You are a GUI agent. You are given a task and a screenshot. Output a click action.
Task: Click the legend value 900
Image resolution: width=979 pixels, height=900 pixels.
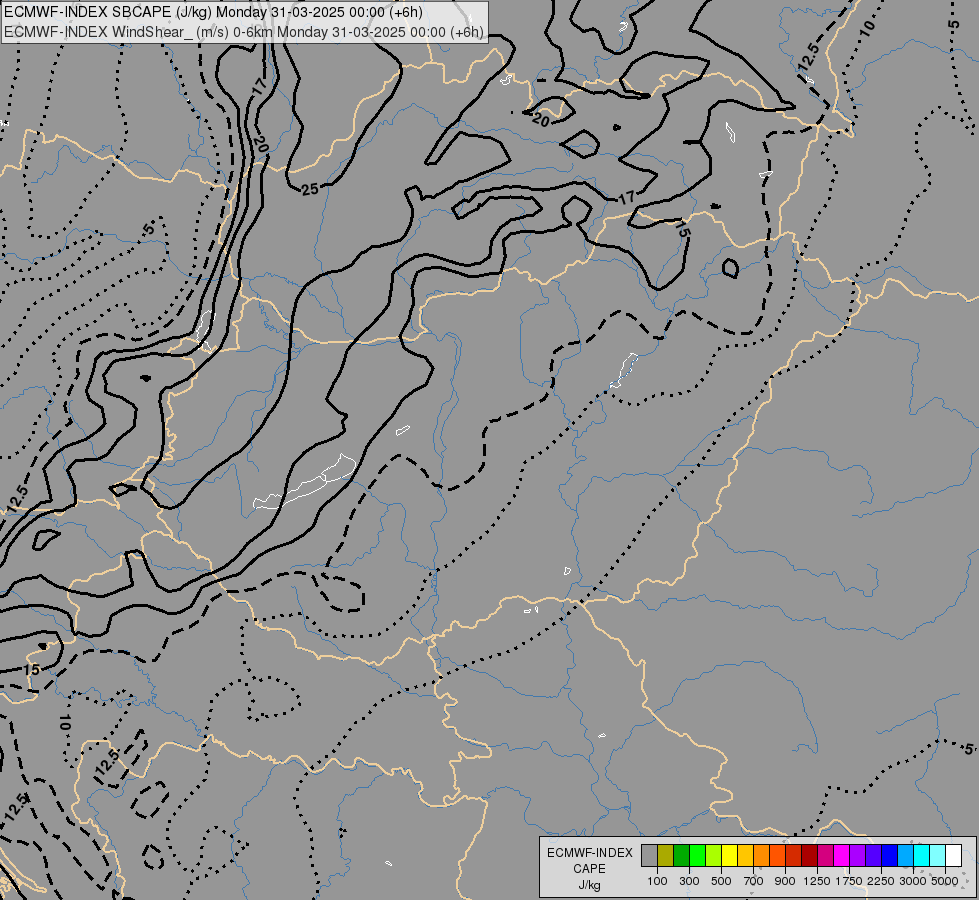785,881
